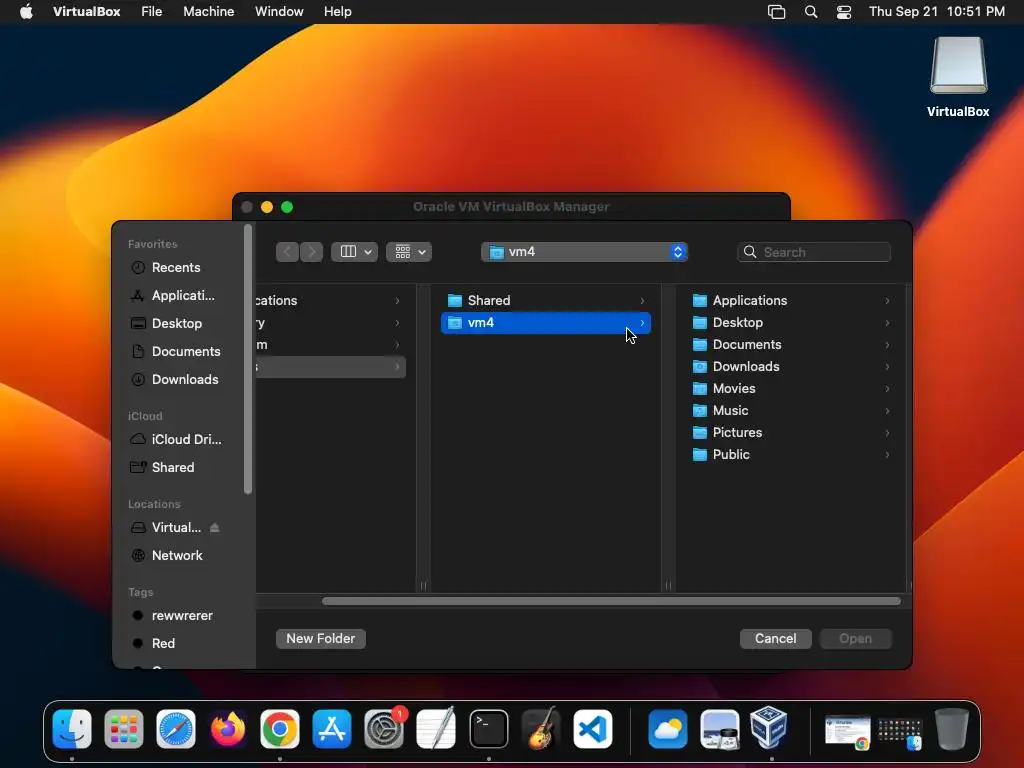The image size is (1024, 768).
Task: Focus the Search field
Action: click(x=814, y=252)
